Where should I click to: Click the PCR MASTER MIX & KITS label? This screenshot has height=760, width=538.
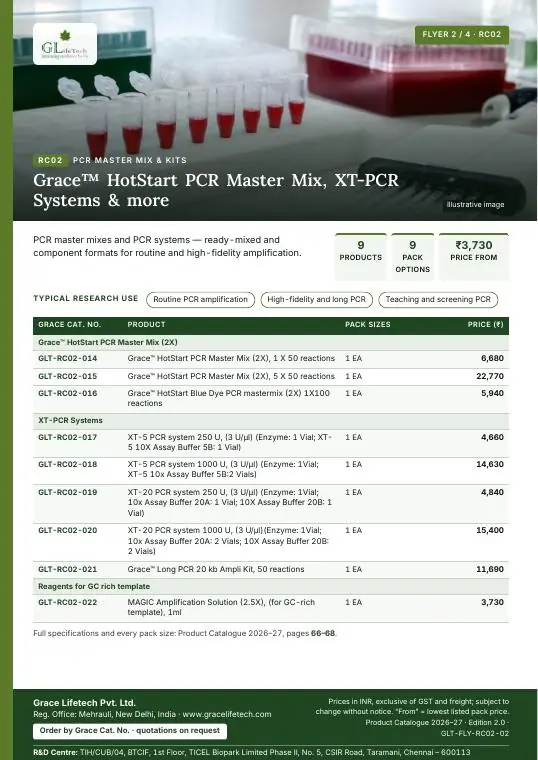coord(129,160)
